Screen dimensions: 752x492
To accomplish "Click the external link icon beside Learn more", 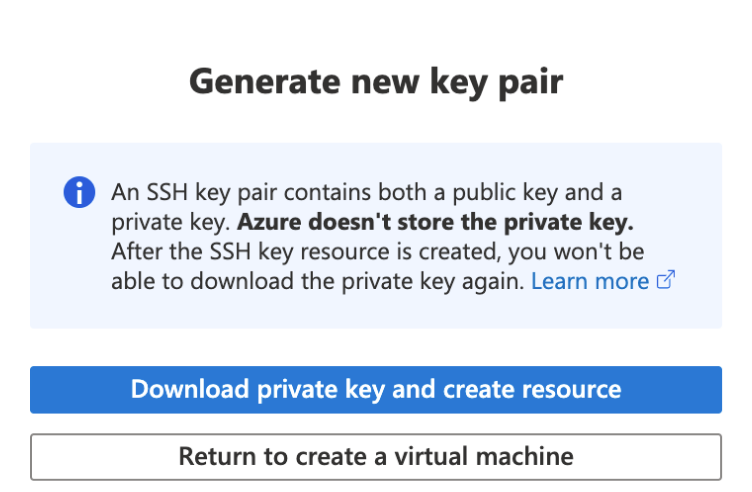I will pyautogui.click(x=665, y=281).
